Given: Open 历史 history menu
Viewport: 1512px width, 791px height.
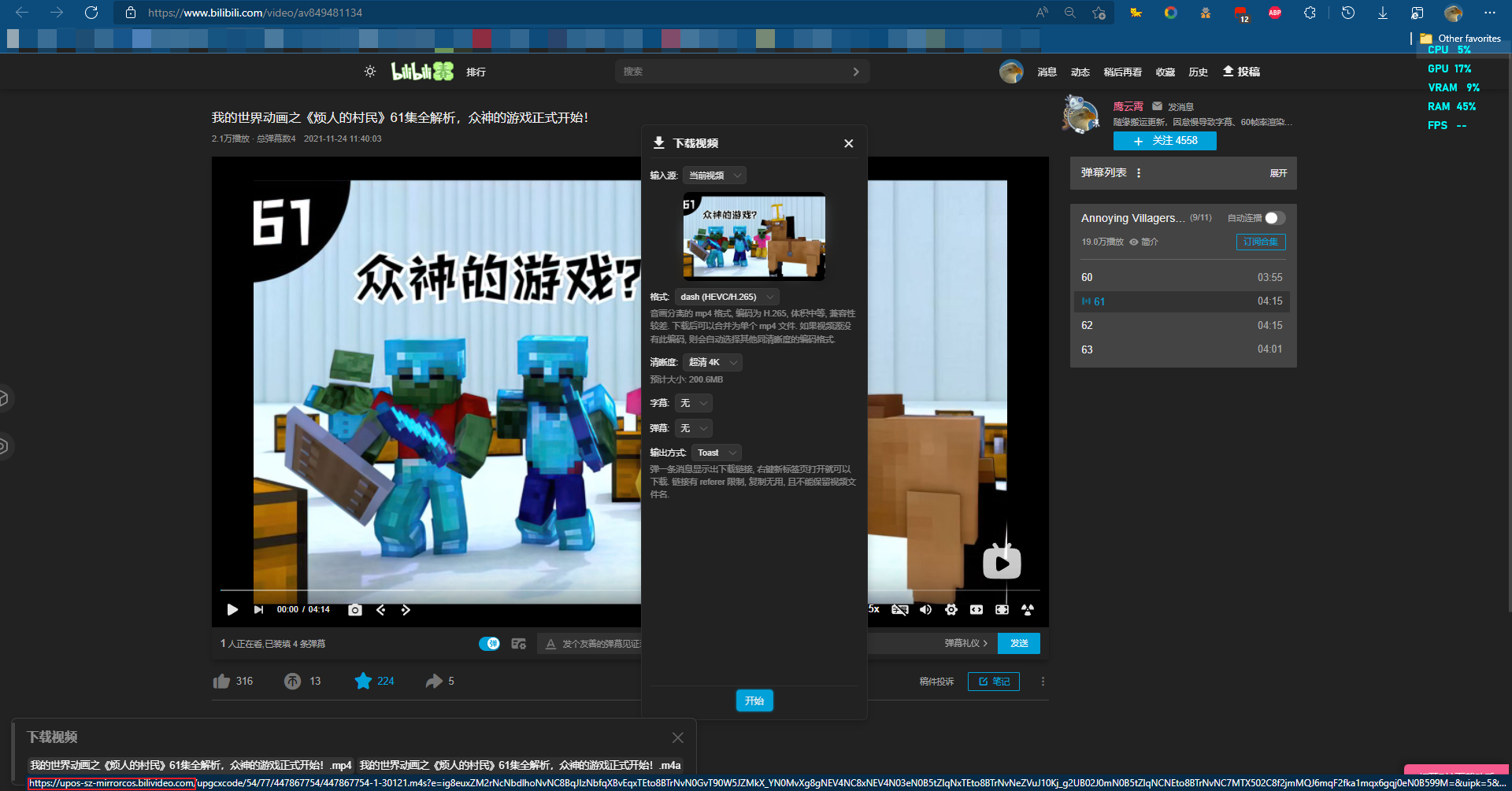Looking at the screenshot, I should (x=1198, y=72).
